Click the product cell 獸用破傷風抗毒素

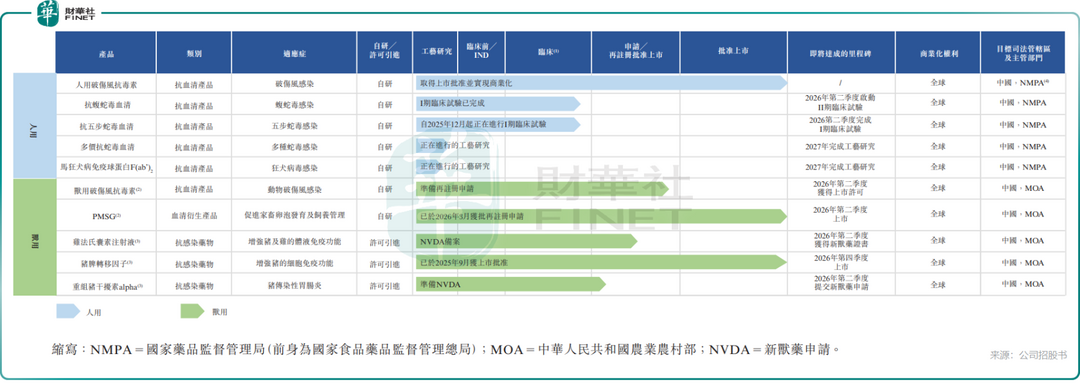click(x=106, y=189)
